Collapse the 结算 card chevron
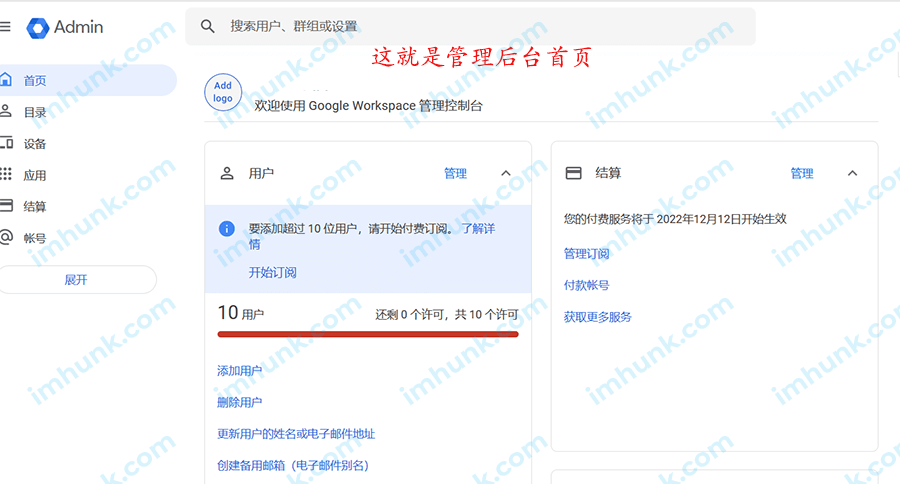This screenshot has height=484, width=900. (852, 173)
